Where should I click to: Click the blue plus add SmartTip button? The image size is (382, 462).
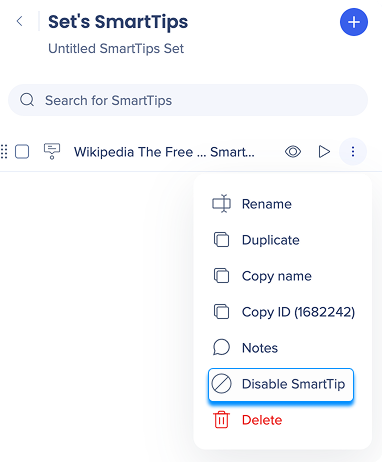354,22
